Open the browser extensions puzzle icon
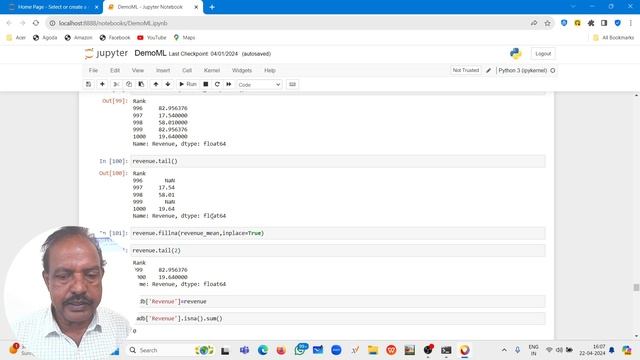Screen dimensions: 640x360 [x=591, y=23]
